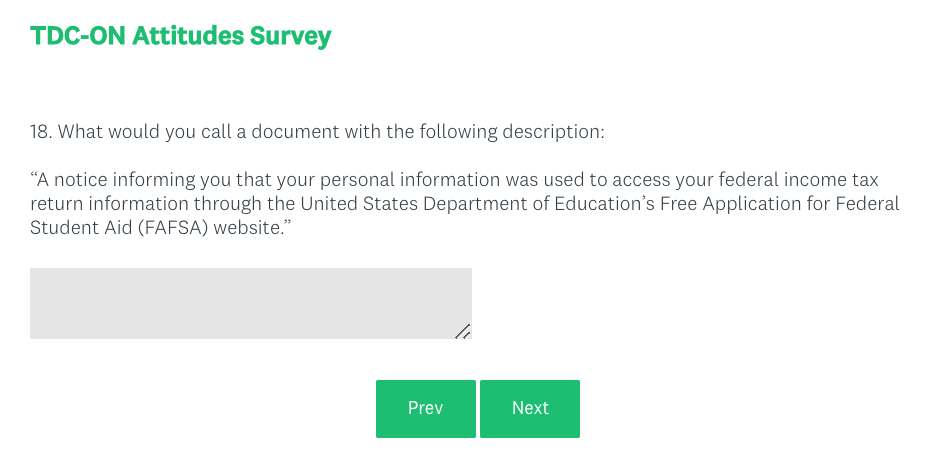Click the question number "18."

(x=41, y=132)
